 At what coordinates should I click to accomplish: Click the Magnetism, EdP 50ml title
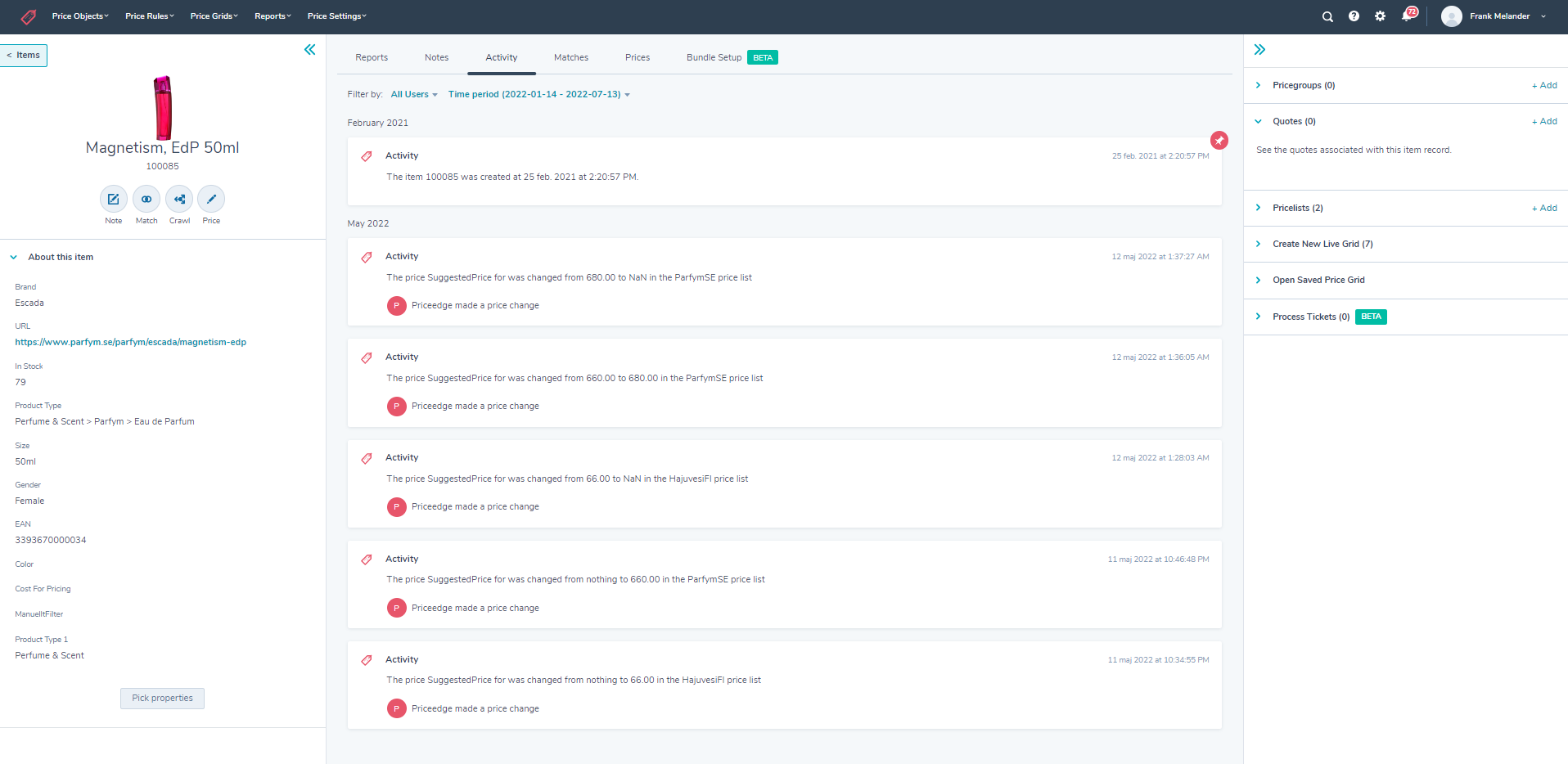(x=162, y=148)
